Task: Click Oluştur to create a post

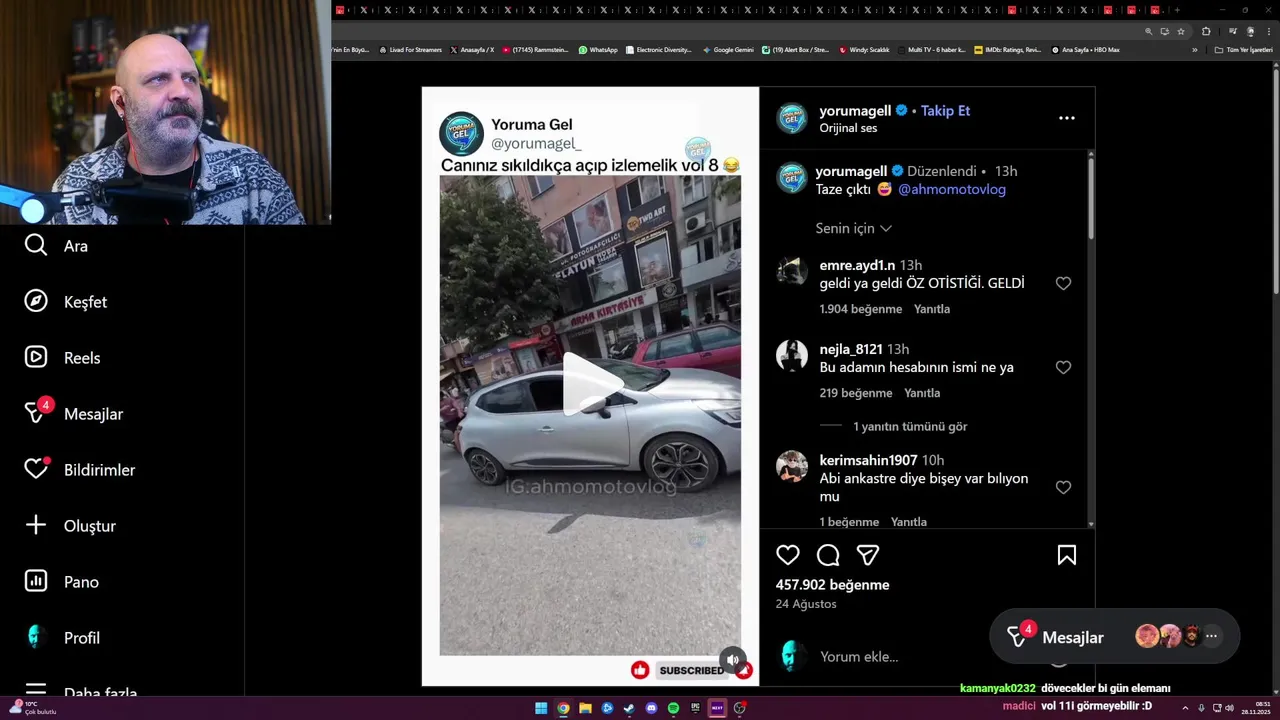Action: click(70, 525)
